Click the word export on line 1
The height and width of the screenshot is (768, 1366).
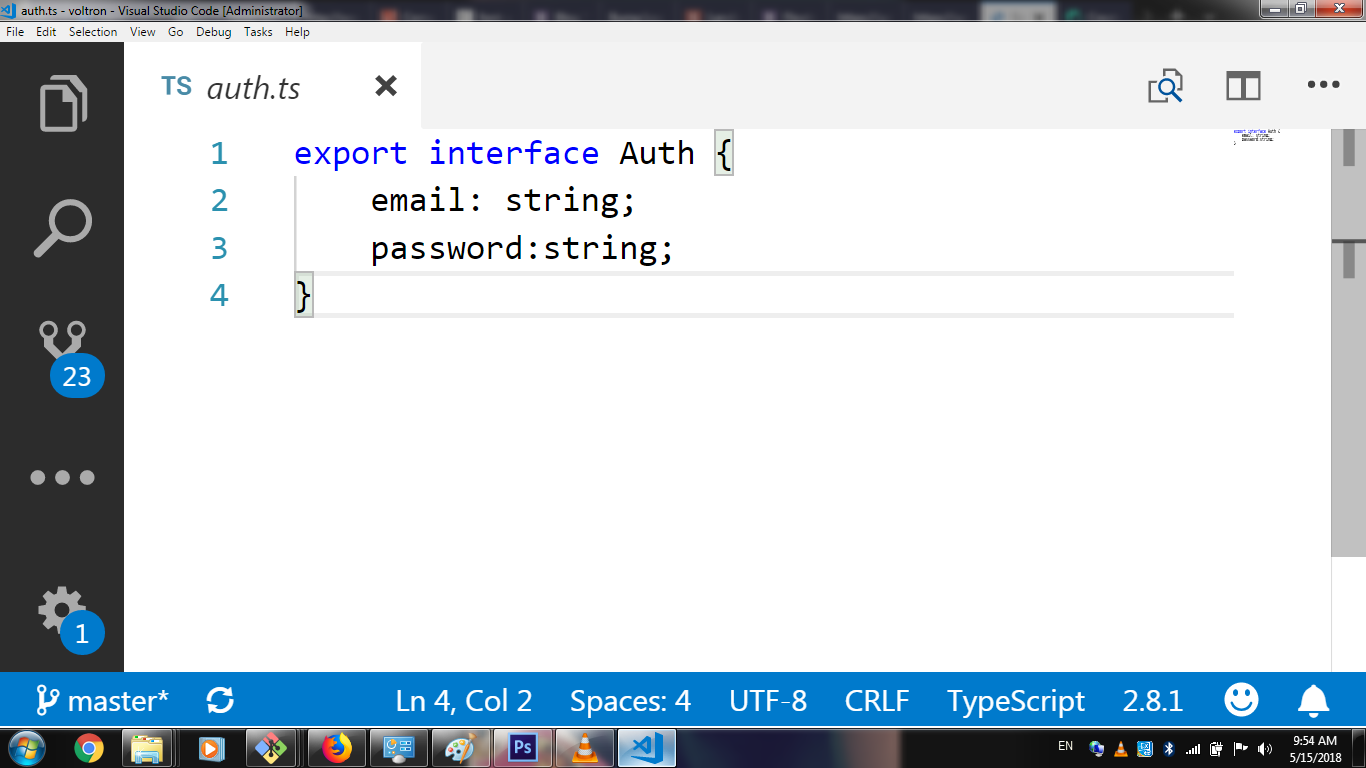click(x=351, y=153)
